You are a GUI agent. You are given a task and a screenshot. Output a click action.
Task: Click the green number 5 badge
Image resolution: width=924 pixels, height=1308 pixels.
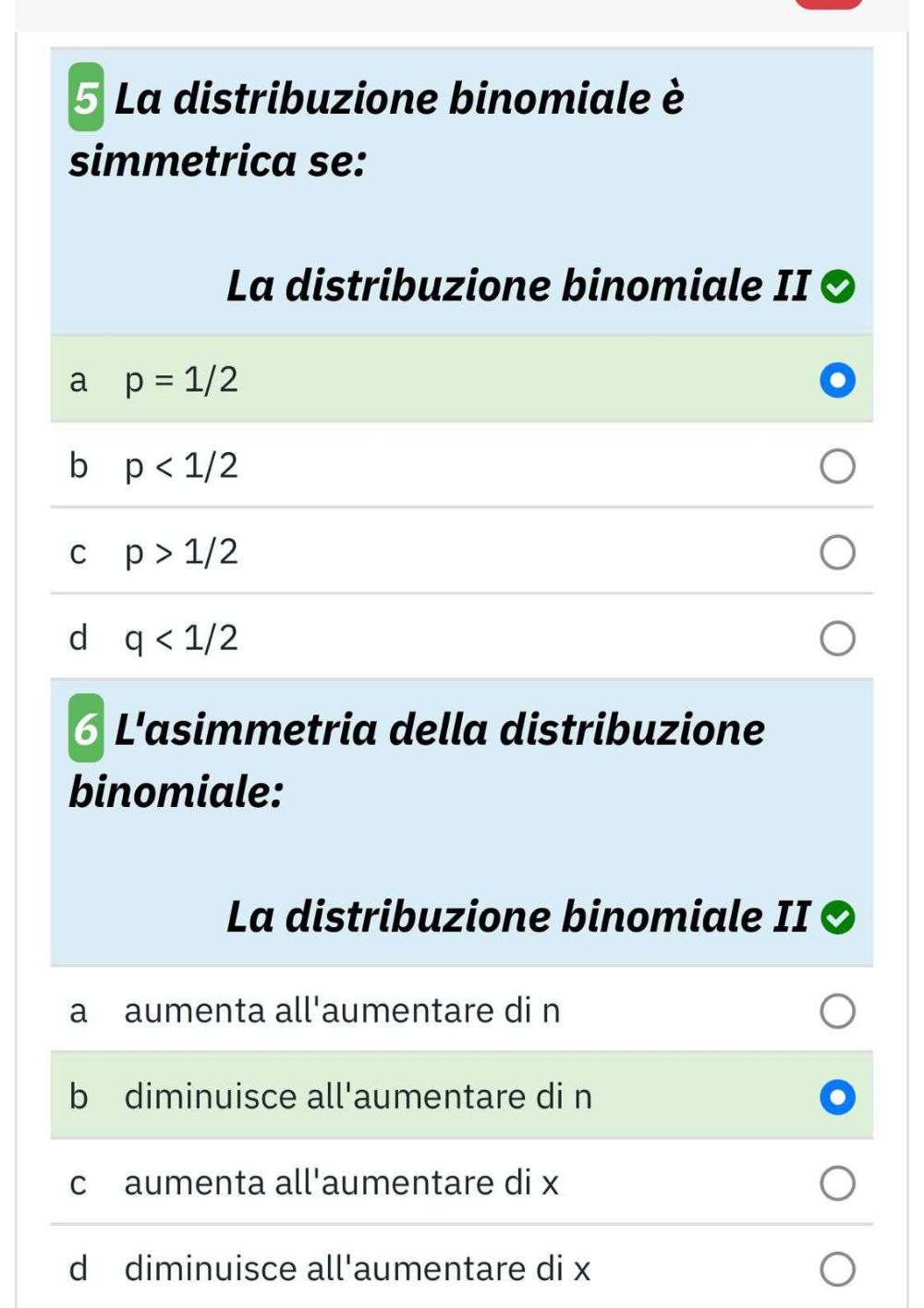86,97
